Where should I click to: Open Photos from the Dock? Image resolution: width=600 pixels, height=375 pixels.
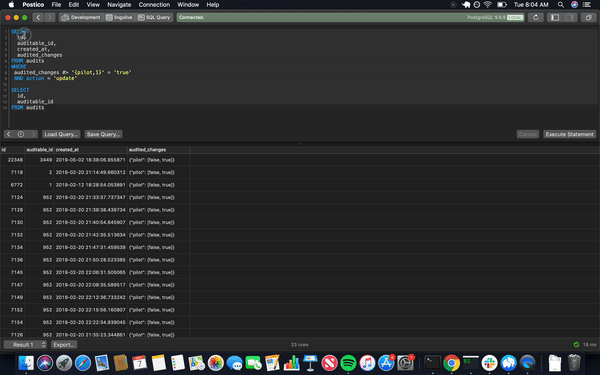pos(215,363)
